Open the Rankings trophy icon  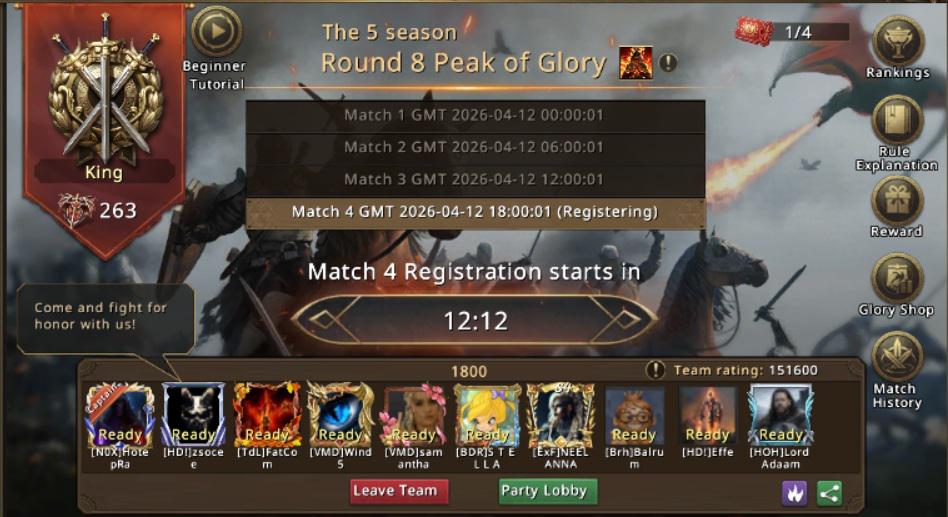tap(897, 41)
